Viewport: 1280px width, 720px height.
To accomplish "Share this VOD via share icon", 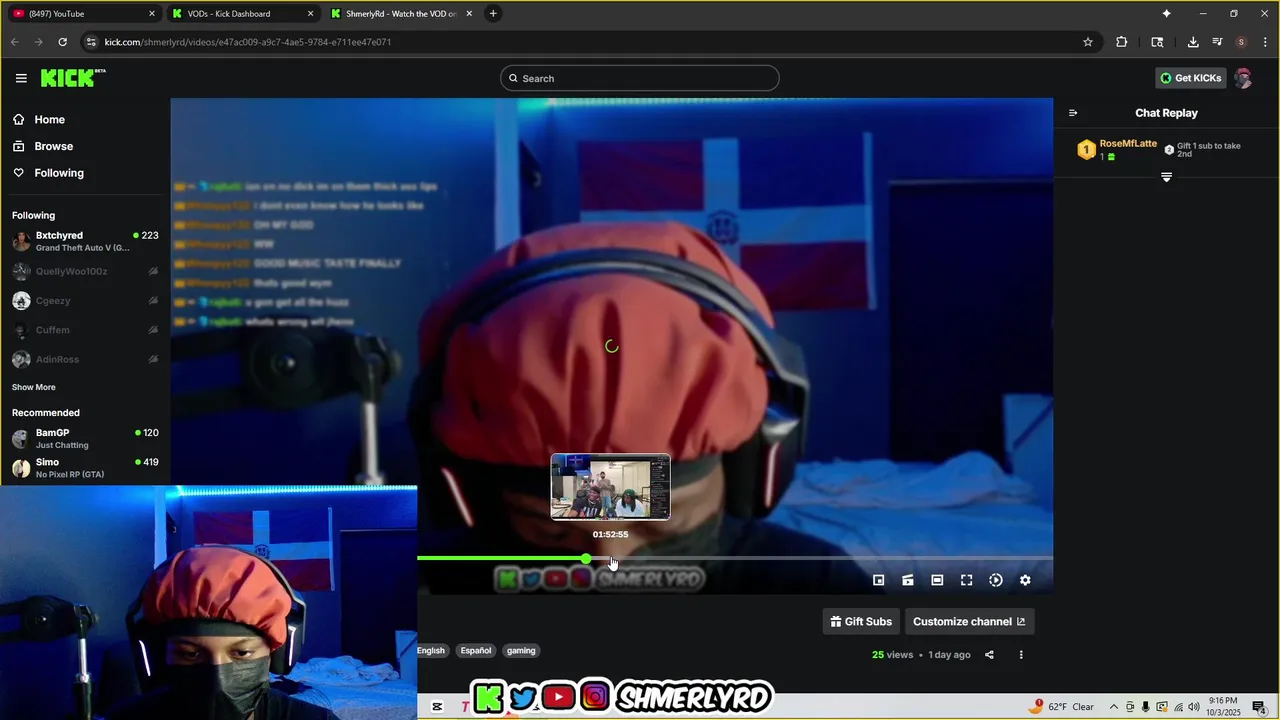I will (989, 655).
